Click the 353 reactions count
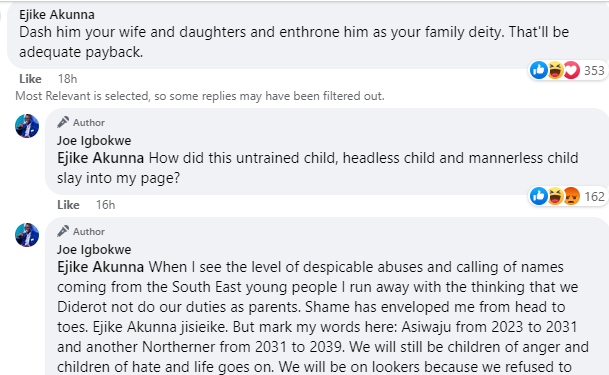 tap(594, 71)
